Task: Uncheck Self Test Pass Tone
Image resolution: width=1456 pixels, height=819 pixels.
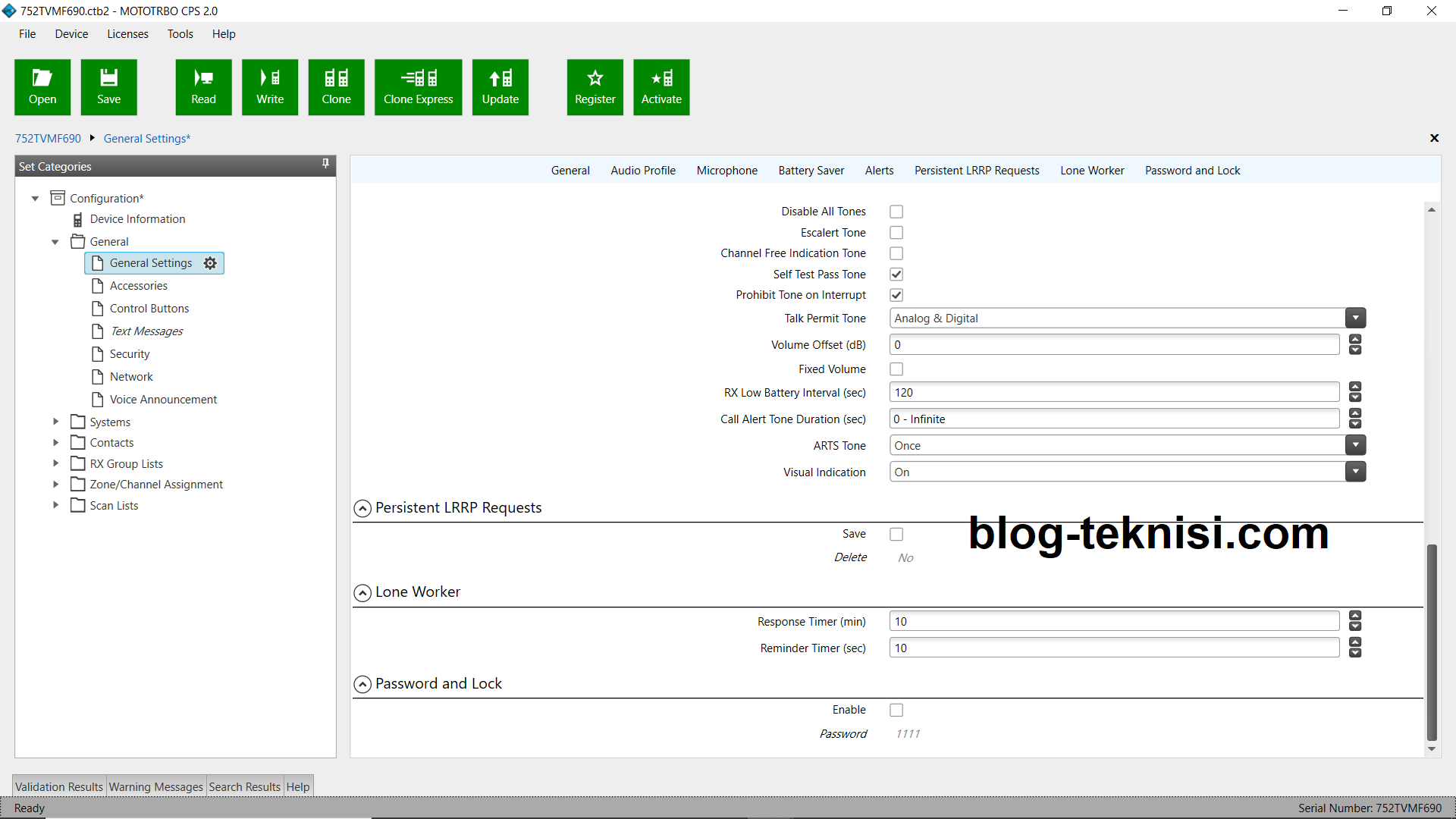Action: pos(896,275)
